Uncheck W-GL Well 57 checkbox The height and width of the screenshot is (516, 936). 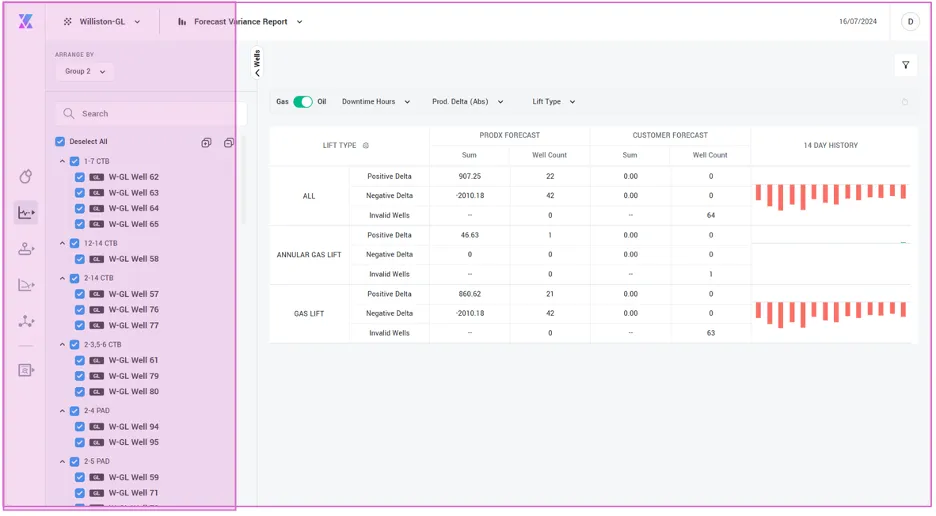79,294
